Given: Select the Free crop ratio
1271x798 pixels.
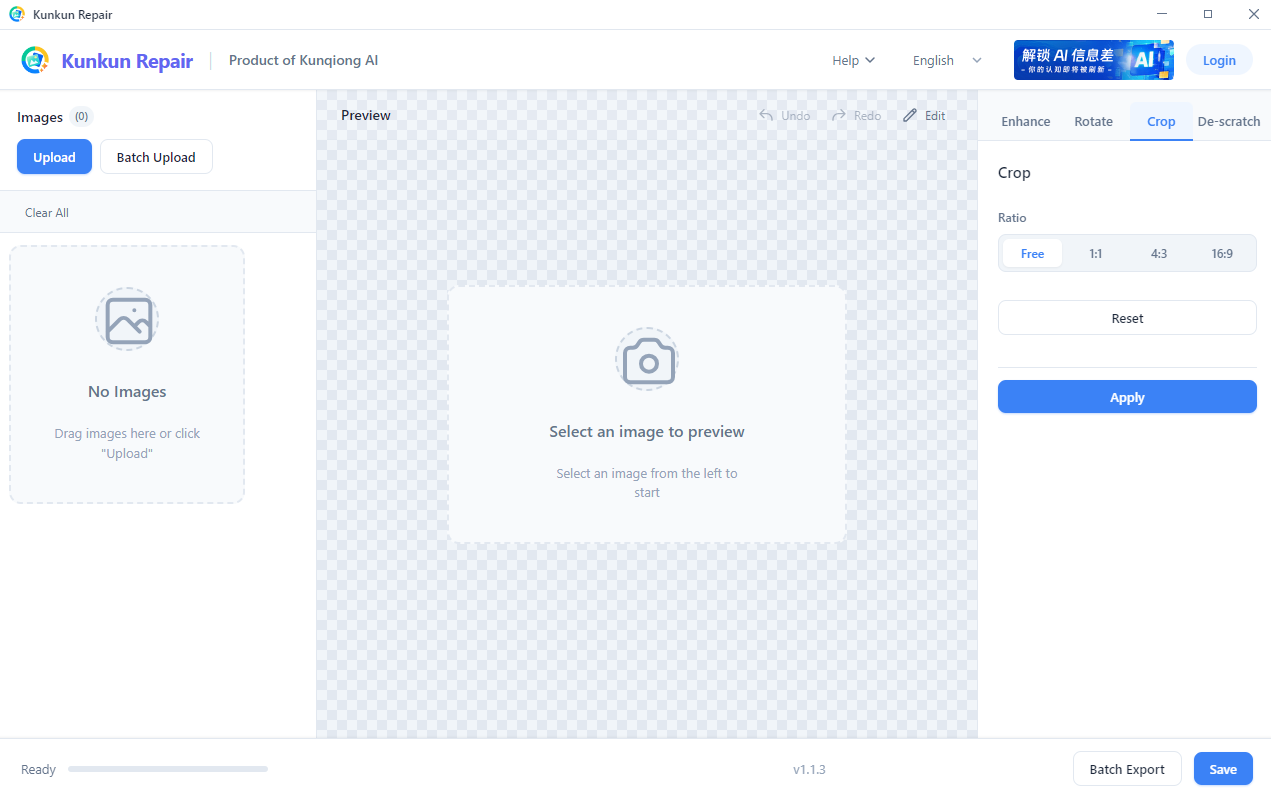Looking at the screenshot, I should [x=1032, y=254].
